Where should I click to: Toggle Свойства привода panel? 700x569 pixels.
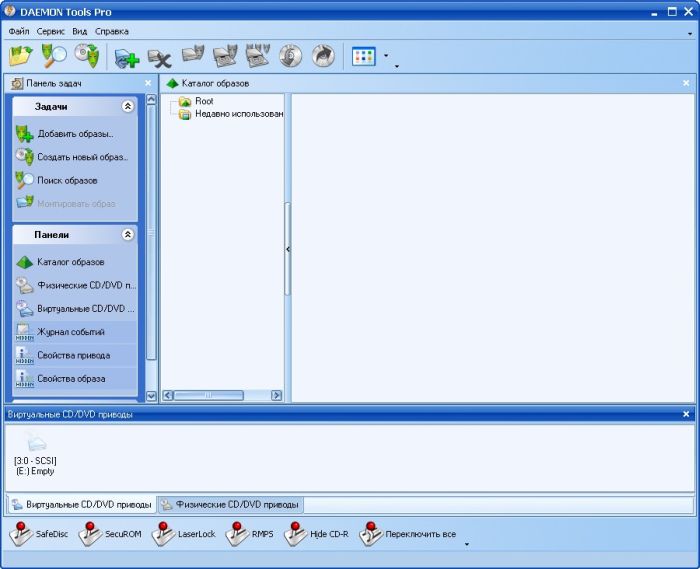[75, 355]
